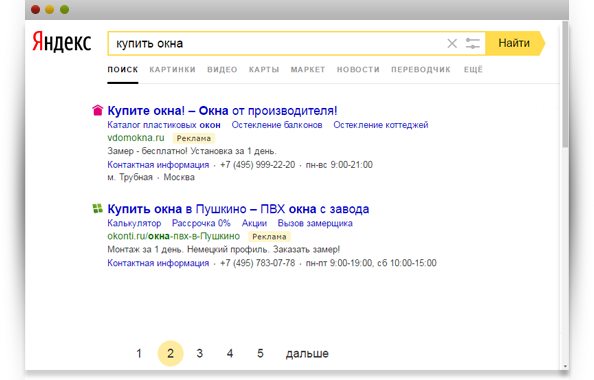Open the Акции sitelink
The image size is (594, 380).
coord(254,224)
